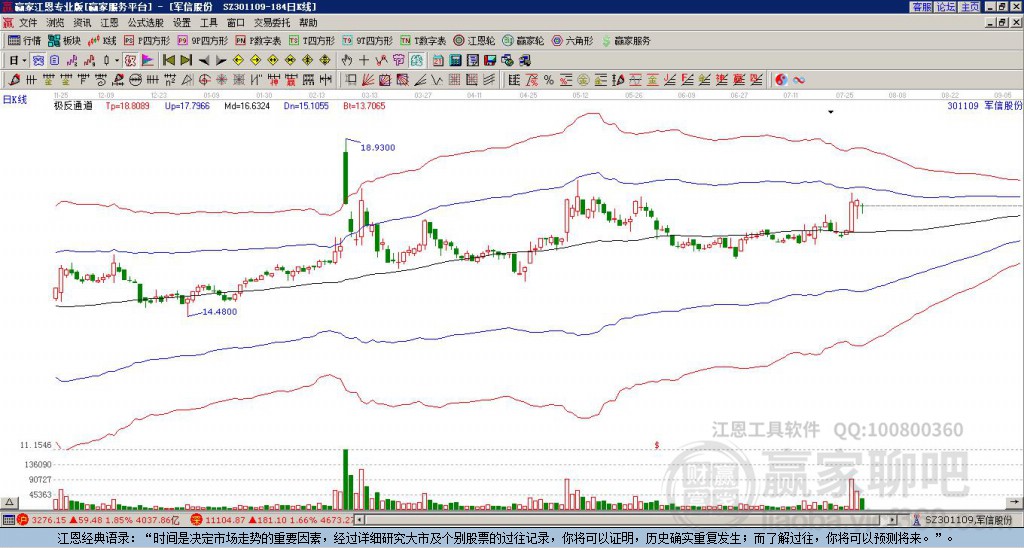The image size is (1024, 548).
Task: Open the 赢家轮 tool
Action: click(x=523, y=40)
